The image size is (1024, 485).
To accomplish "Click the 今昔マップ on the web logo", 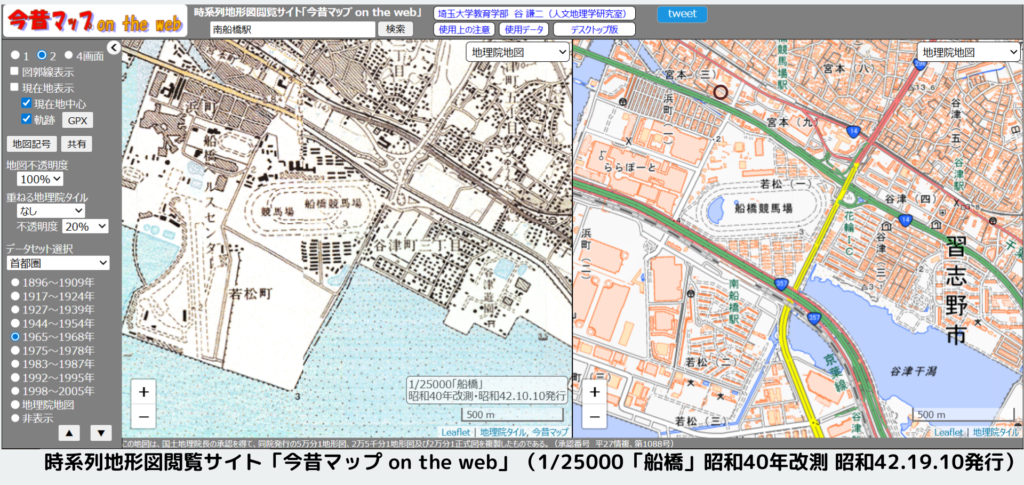I will (93, 22).
